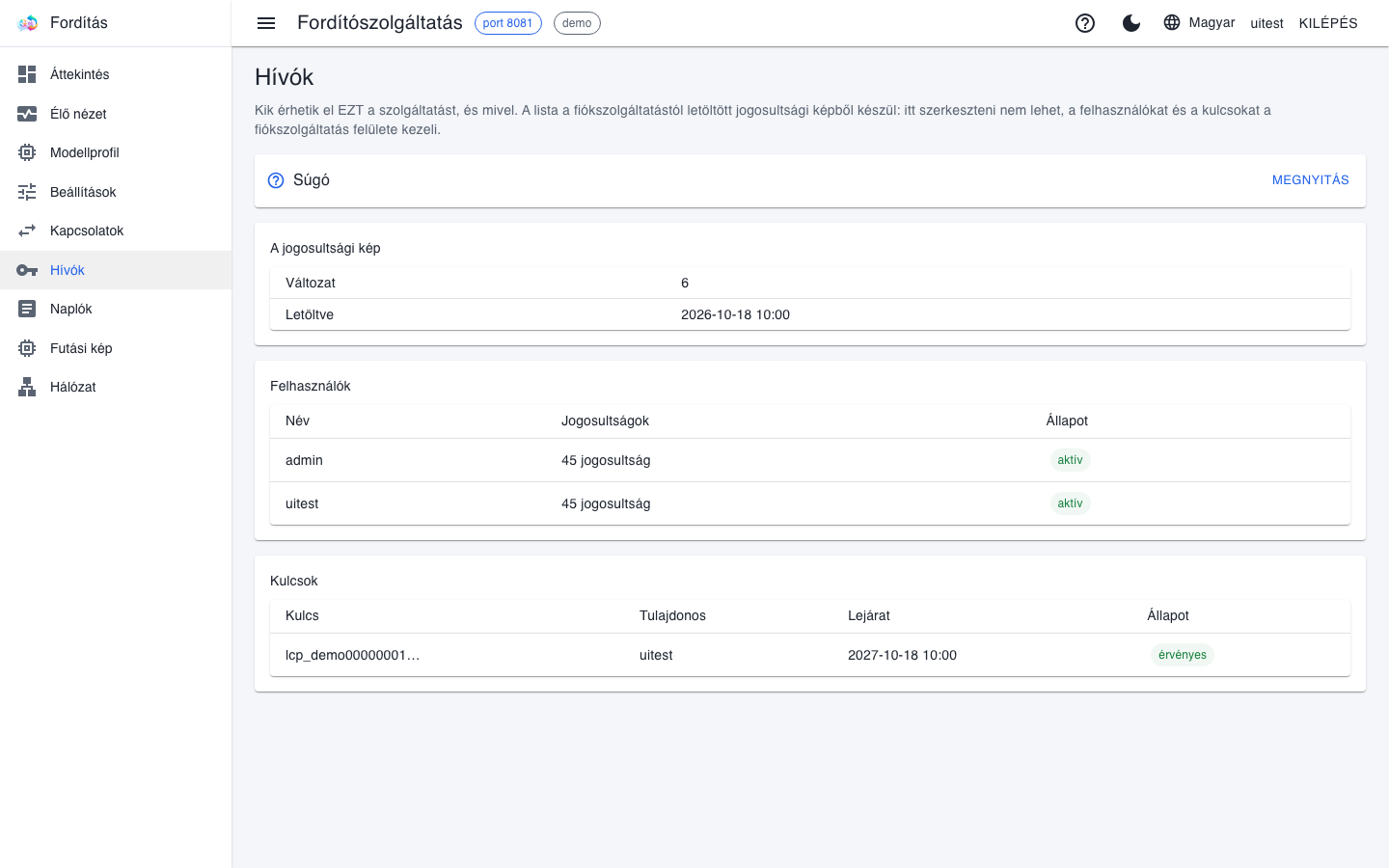
Task: Click the Tulajdonos column header
Action: (x=672, y=615)
